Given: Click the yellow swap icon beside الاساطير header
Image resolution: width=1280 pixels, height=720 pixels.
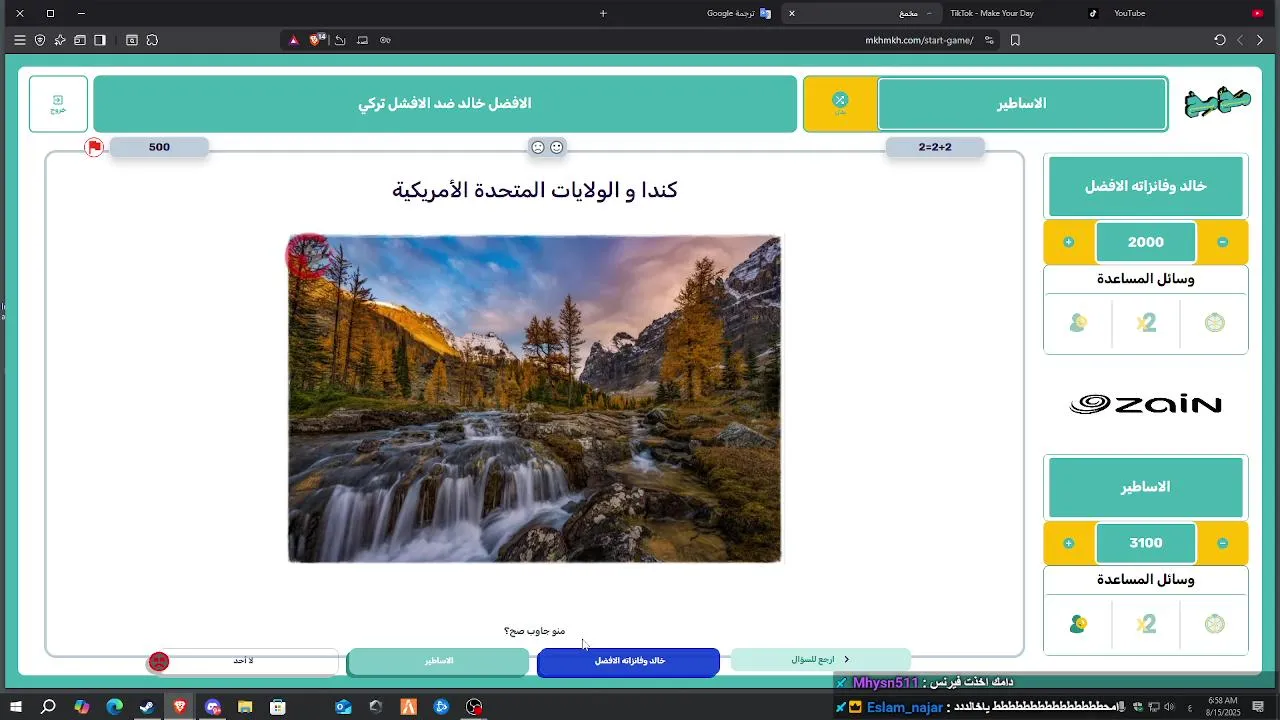Looking at the screenshot, I should [840, 103].
